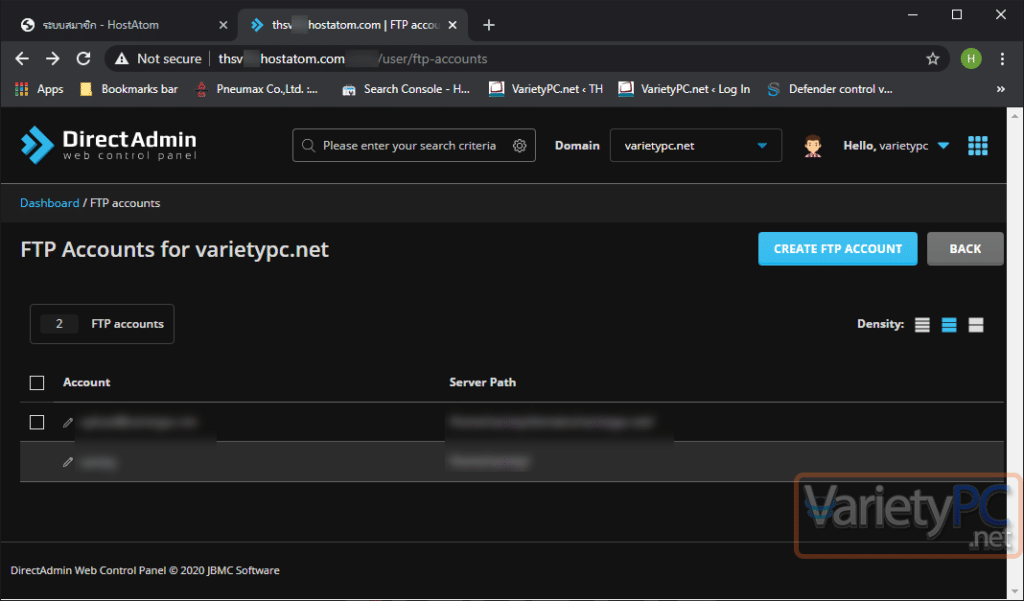Sort by the Account column header
This screenshot has width=1024, height=601.
[x=86, y=383]
